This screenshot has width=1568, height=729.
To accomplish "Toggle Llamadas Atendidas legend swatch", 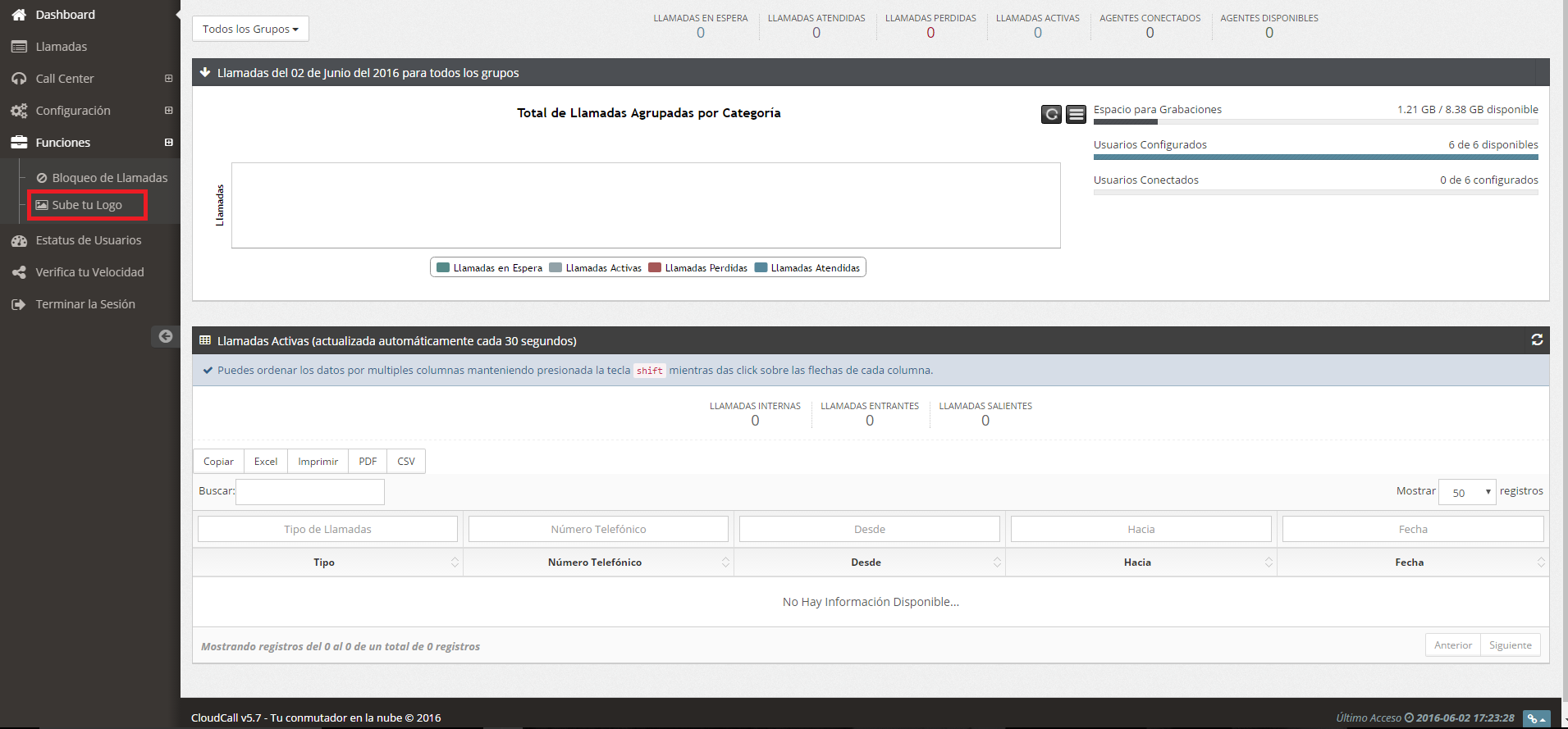I will [x=761, y=267].
